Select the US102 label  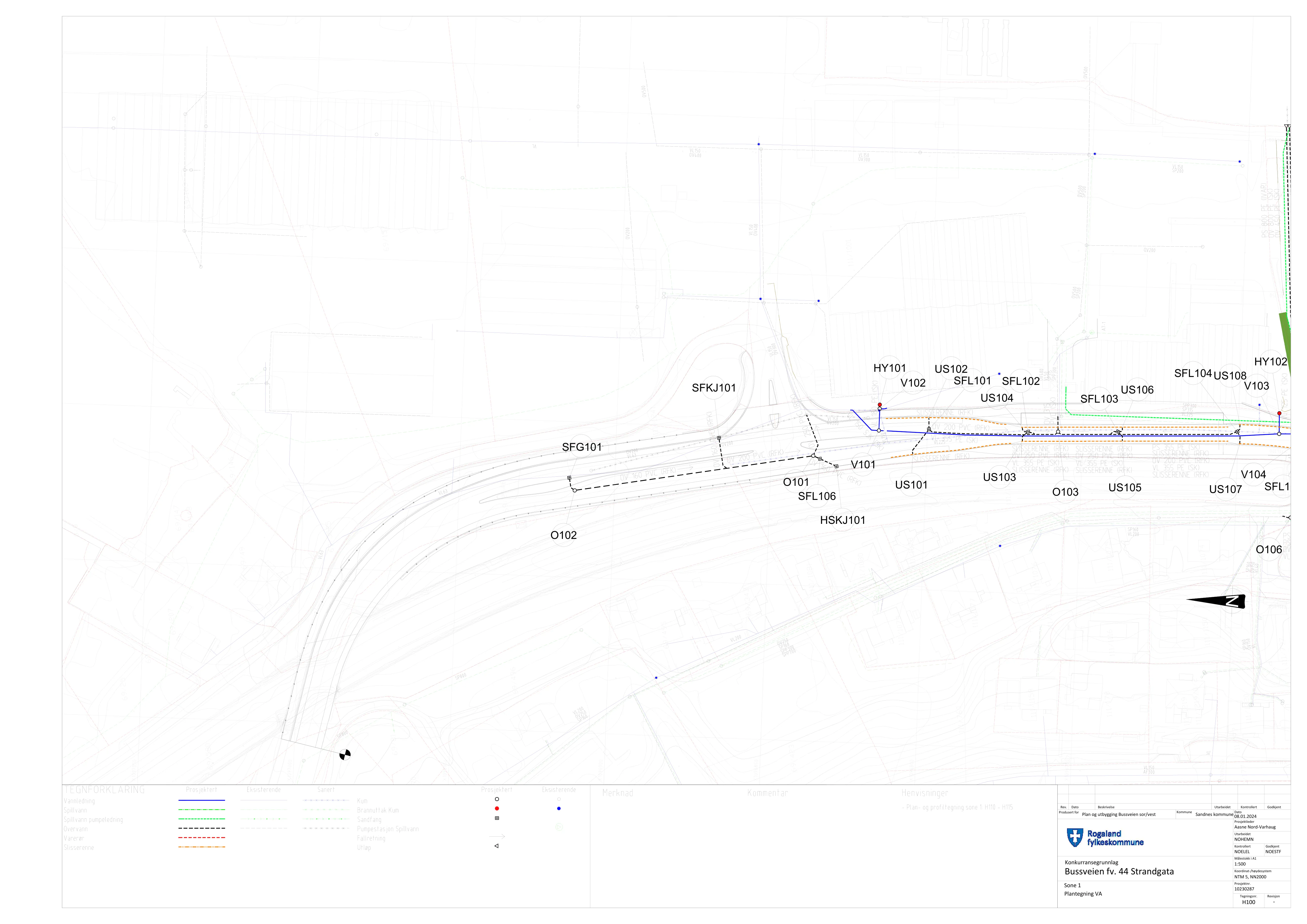pyautogui.click(x=951, y=369)
